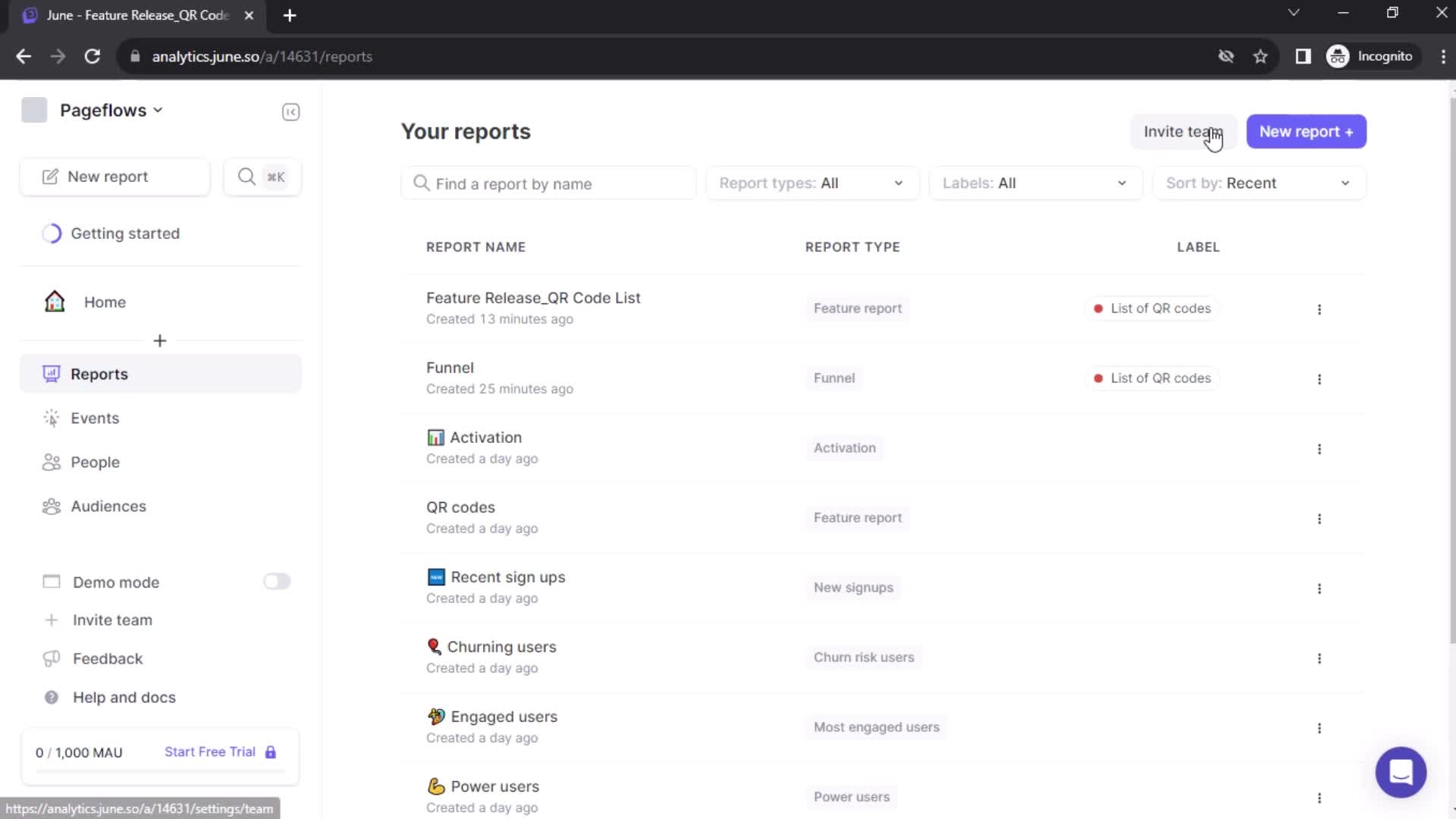Click List of QR codes label on Funnel row
The width and height of the screenshot is (1456, 819).
tap(1152, 378)
